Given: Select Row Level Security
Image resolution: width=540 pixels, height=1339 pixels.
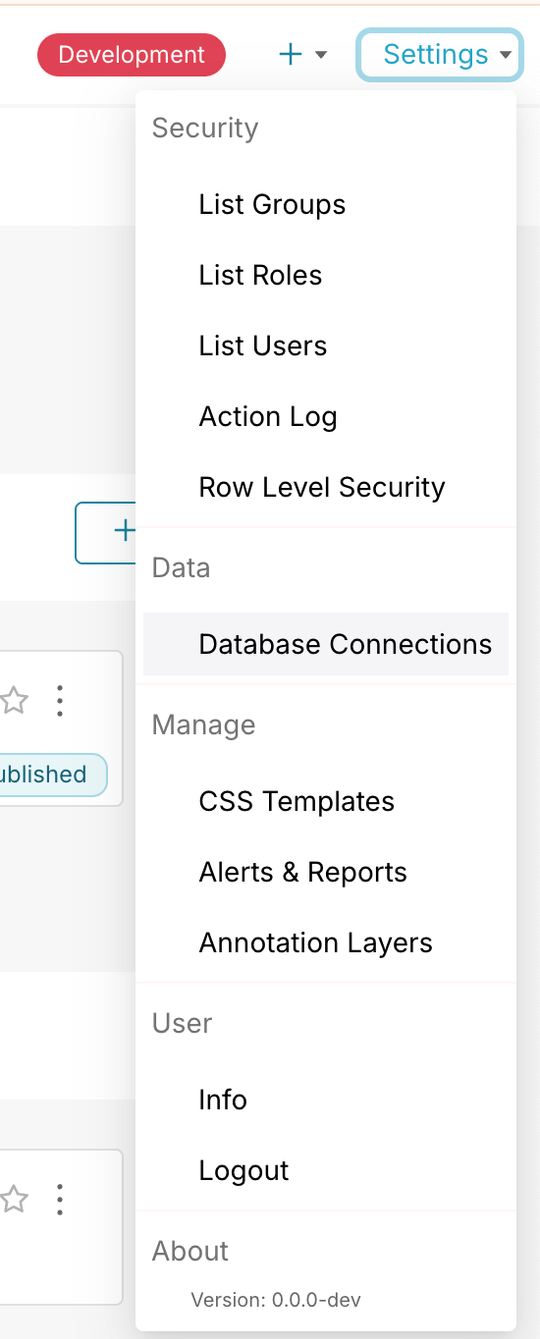Looking at the screenshot, I should 325,487.
